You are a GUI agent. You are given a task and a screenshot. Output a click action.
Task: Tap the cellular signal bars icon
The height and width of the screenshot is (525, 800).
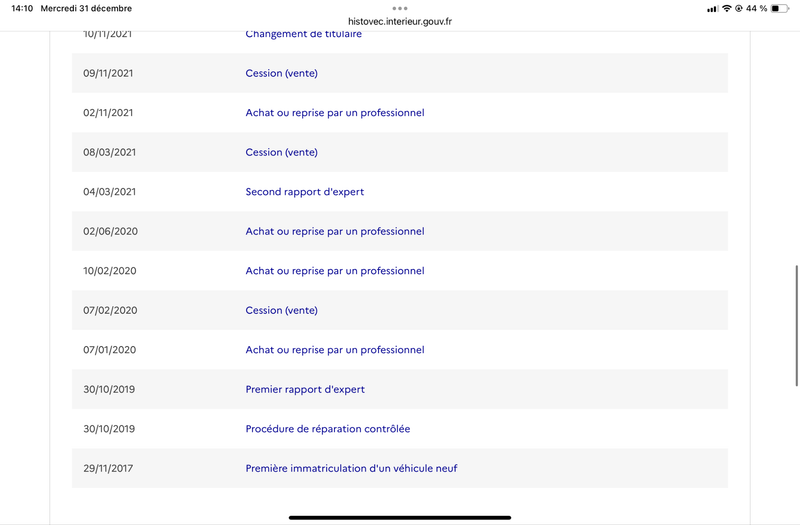(712, 9)
